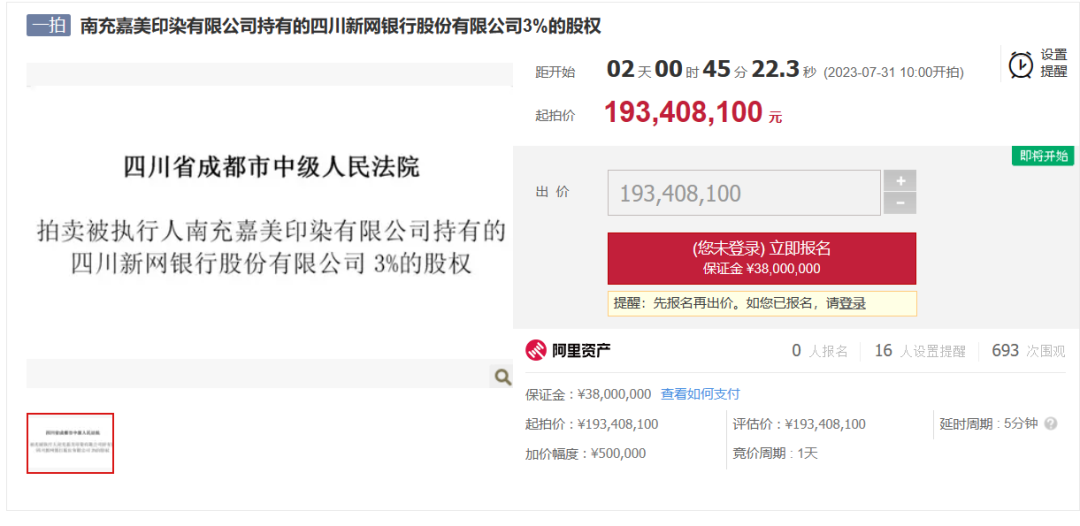Click 起拍价：¥193,408,100 in details list
This screenshot has width=1080, height=526.
click(x=592, y=424)
